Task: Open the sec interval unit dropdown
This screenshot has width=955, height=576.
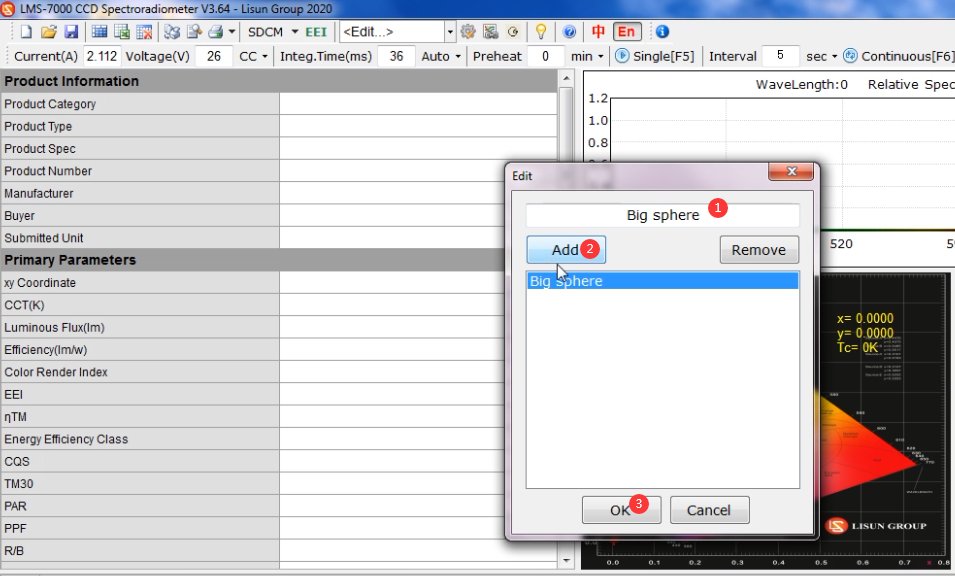Action: [x=821, y=56]
